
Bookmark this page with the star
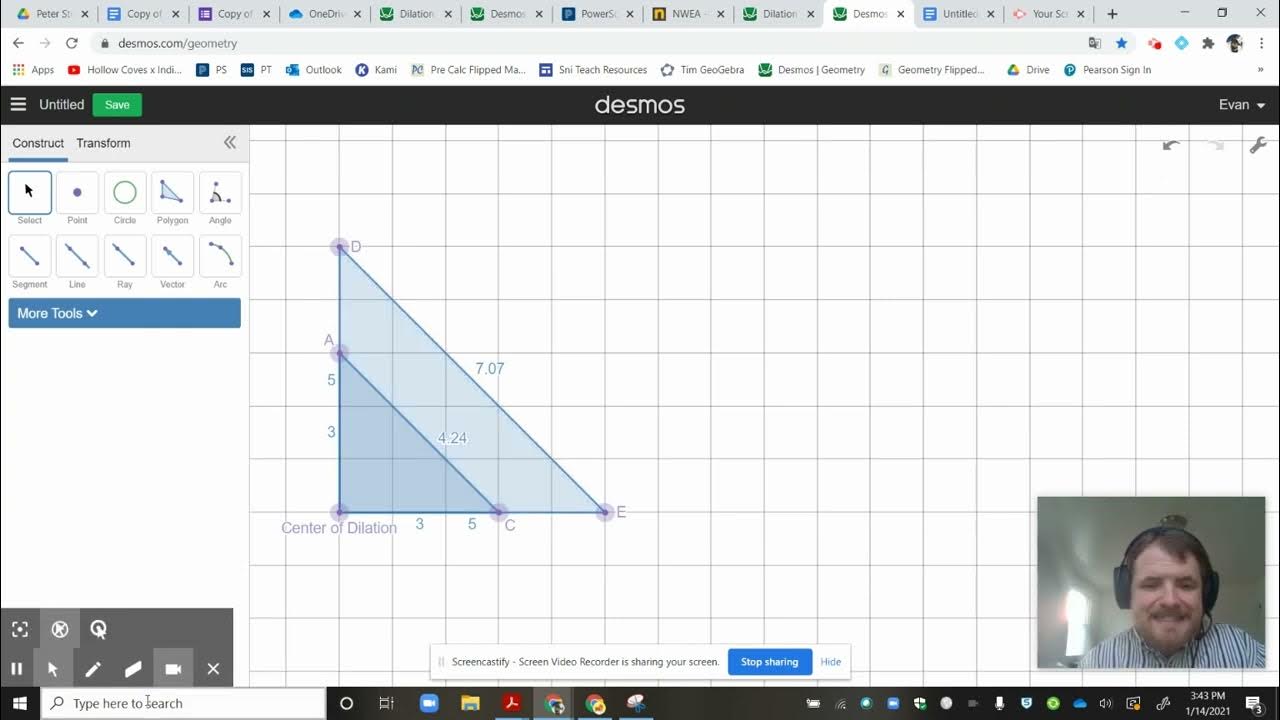click(x=1122, y=43)
